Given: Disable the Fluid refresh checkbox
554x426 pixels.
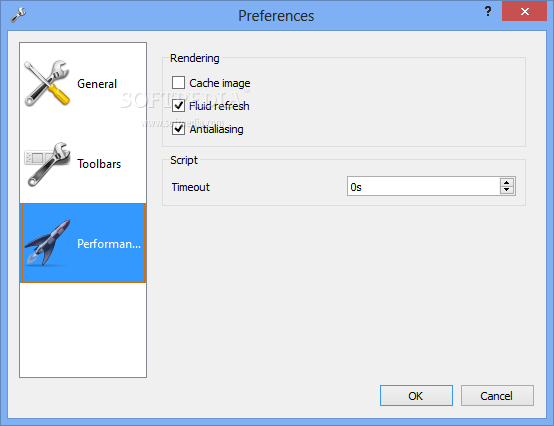Looking at the screenshot, I should (x=178, y=106).
